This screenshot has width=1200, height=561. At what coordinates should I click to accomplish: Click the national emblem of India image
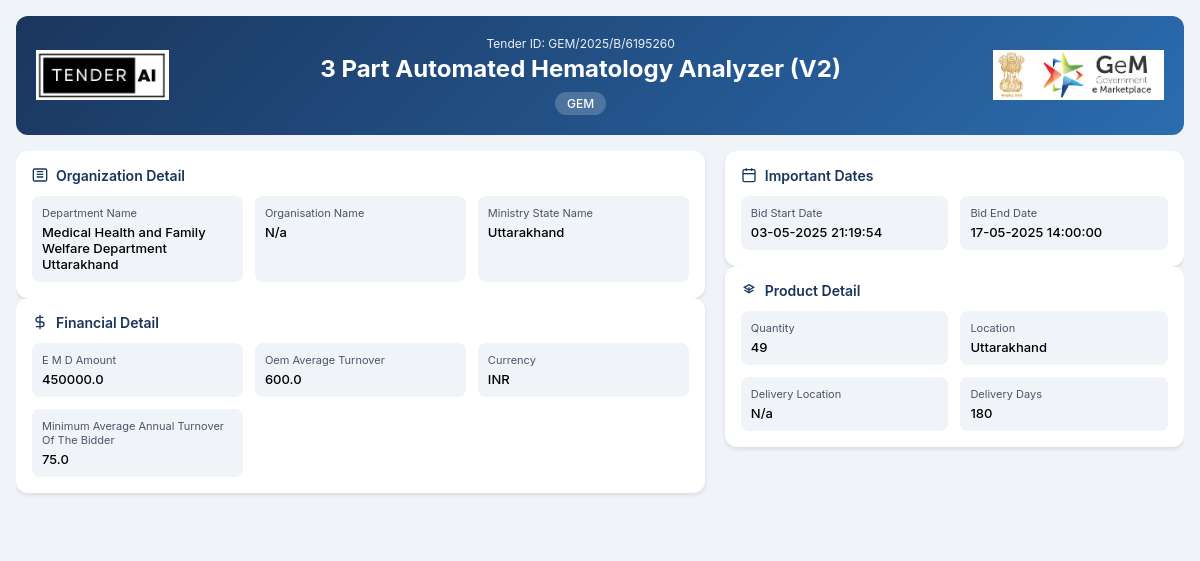click(1010, 75)
